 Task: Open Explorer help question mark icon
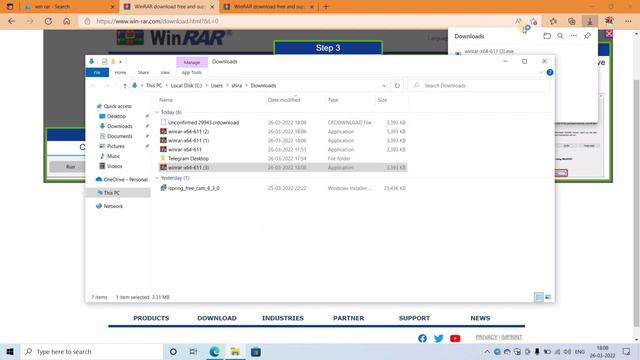(x=550, y=72)
